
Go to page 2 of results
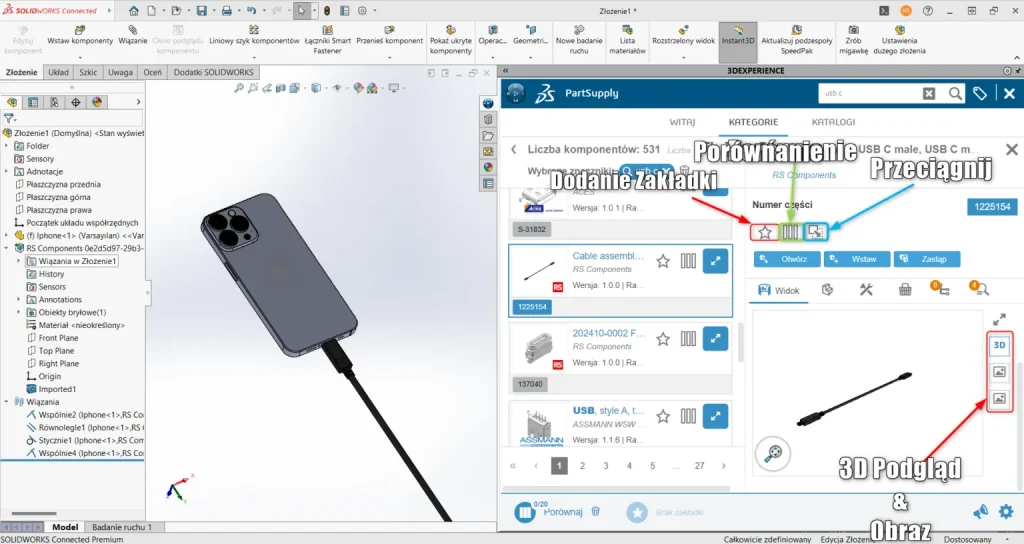point(583,466)
